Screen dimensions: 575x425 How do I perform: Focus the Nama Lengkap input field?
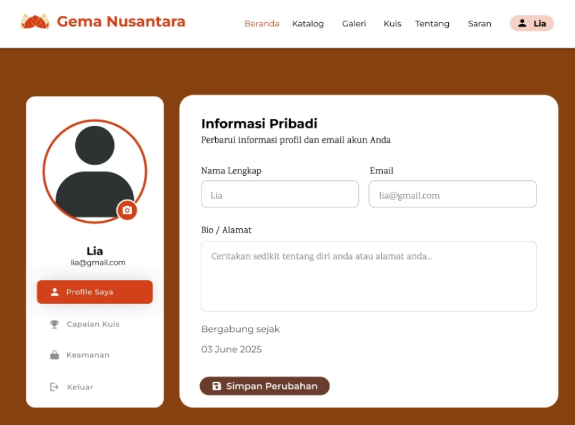280,194
